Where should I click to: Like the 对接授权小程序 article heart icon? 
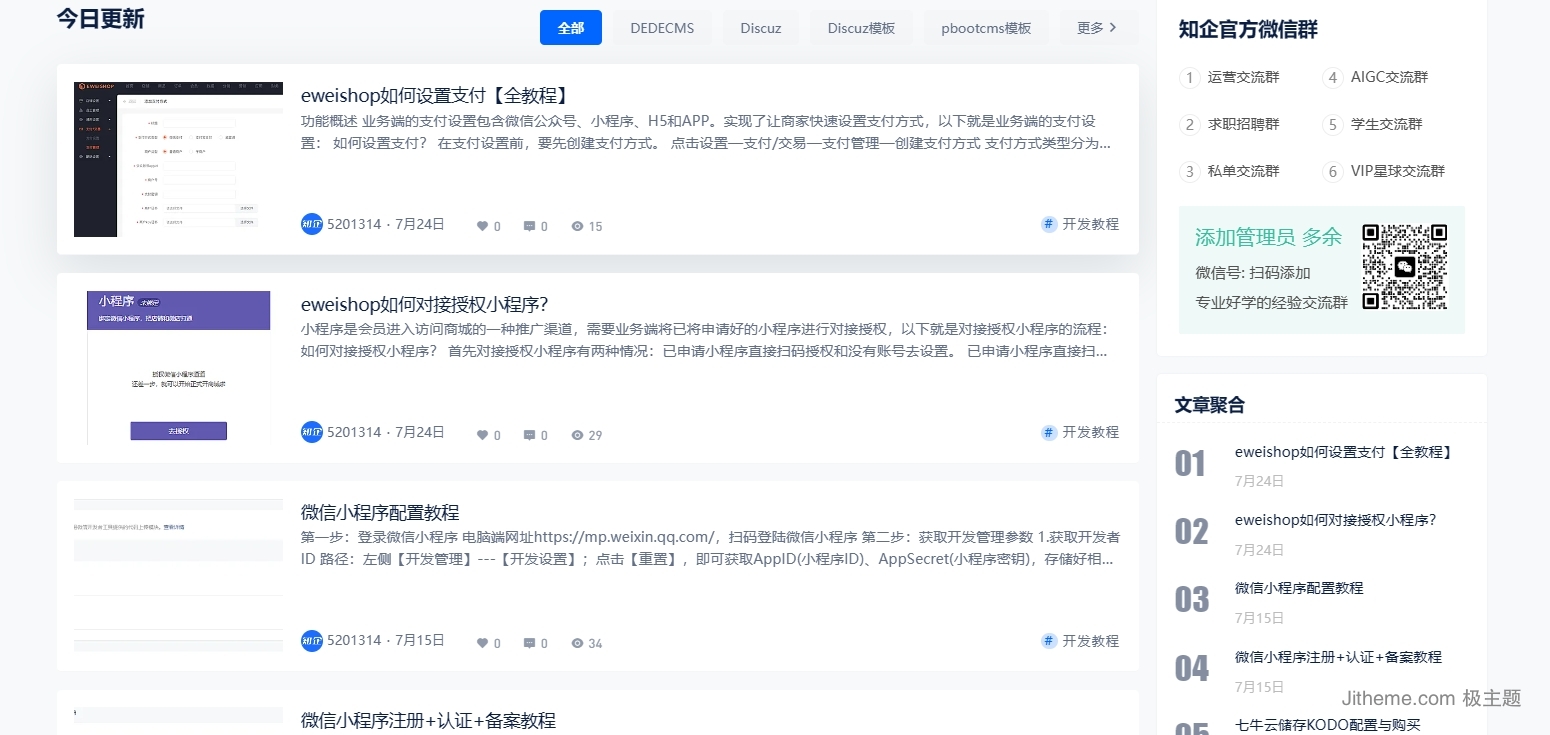pyautogui.click(x=482, y=435)
